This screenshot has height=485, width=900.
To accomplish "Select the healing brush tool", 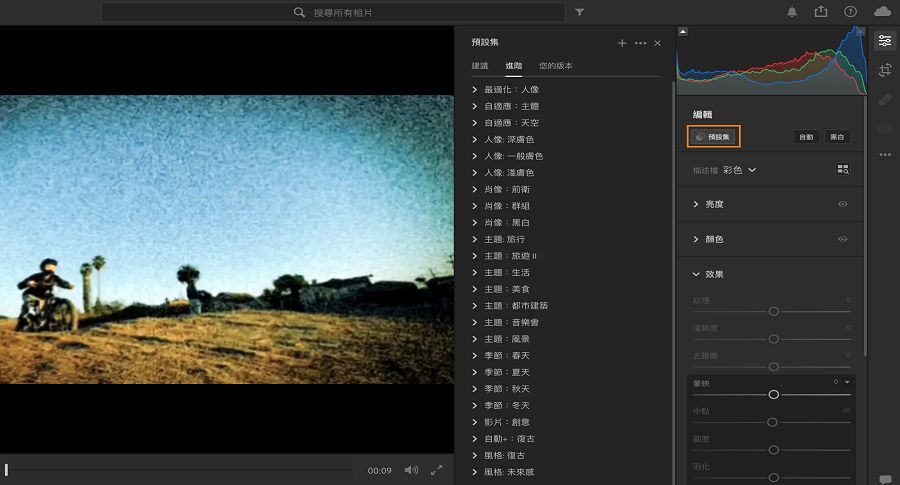I will pyautogui.click(x=885, y=99).
